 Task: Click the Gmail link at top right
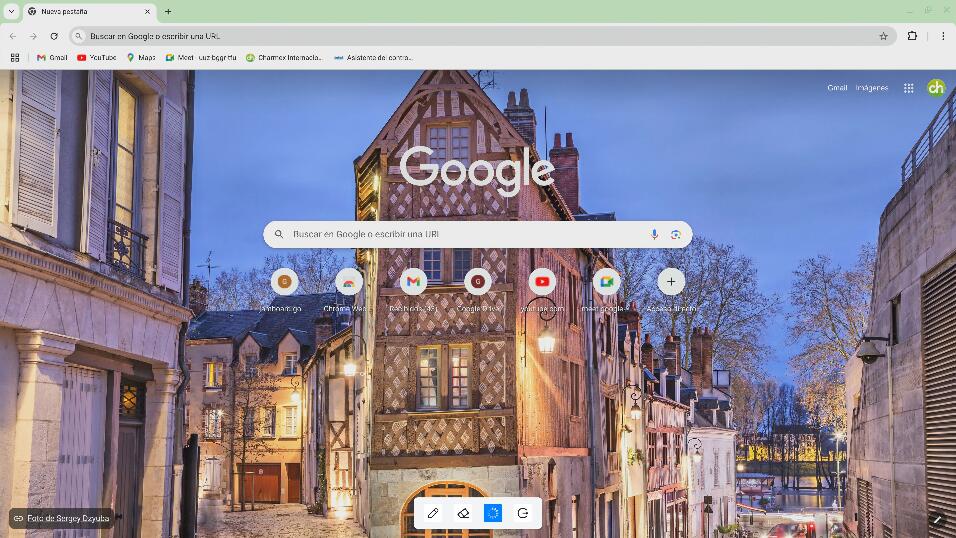pyautogui.click(x=837, y=88)
